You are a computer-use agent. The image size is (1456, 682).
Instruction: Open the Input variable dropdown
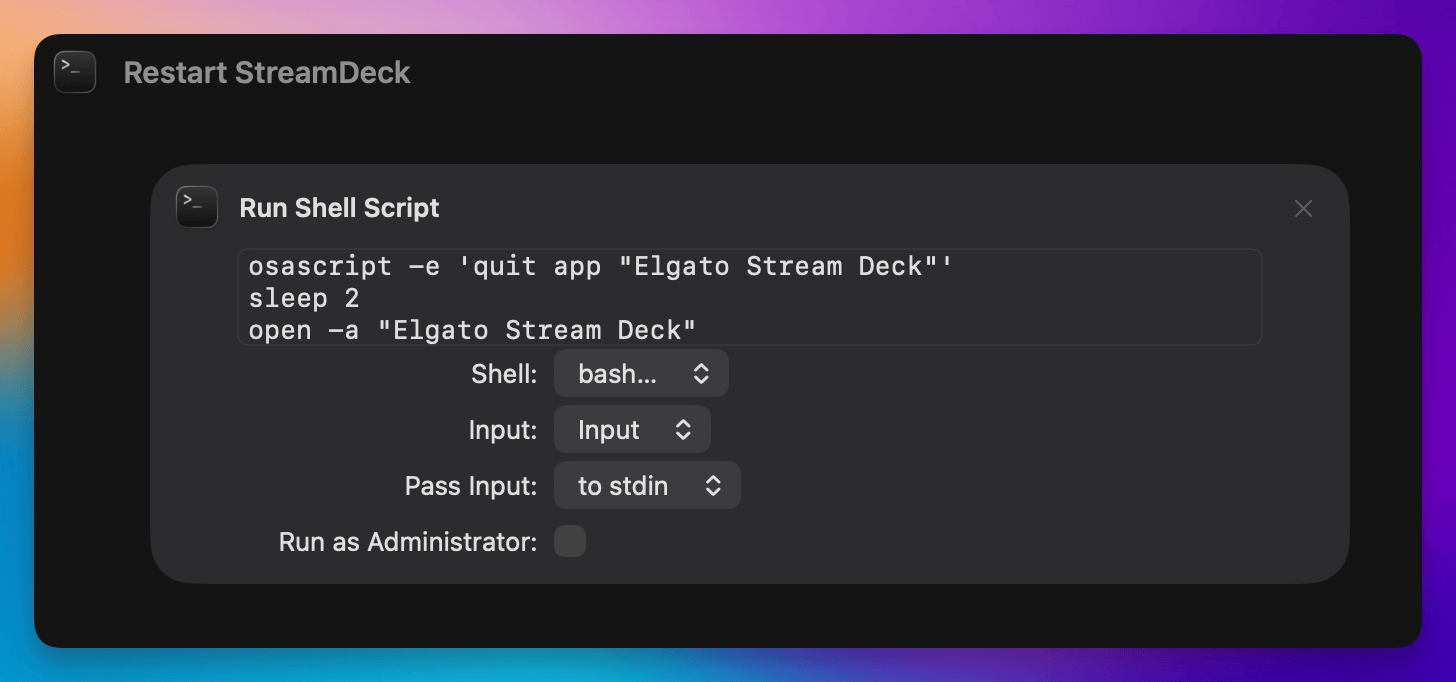pos(632,430)
